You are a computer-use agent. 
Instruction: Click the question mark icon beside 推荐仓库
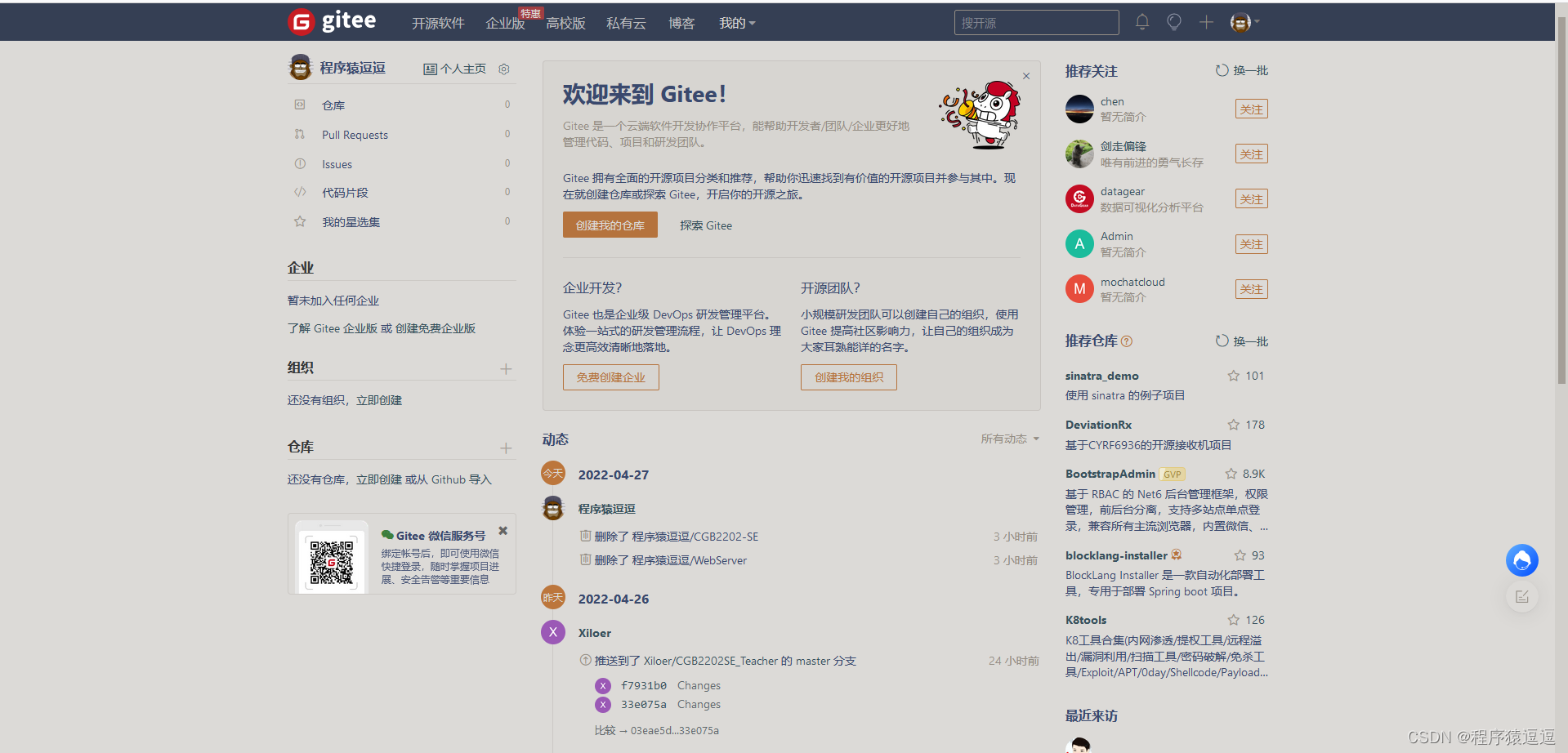click(x=1127, y=341)
